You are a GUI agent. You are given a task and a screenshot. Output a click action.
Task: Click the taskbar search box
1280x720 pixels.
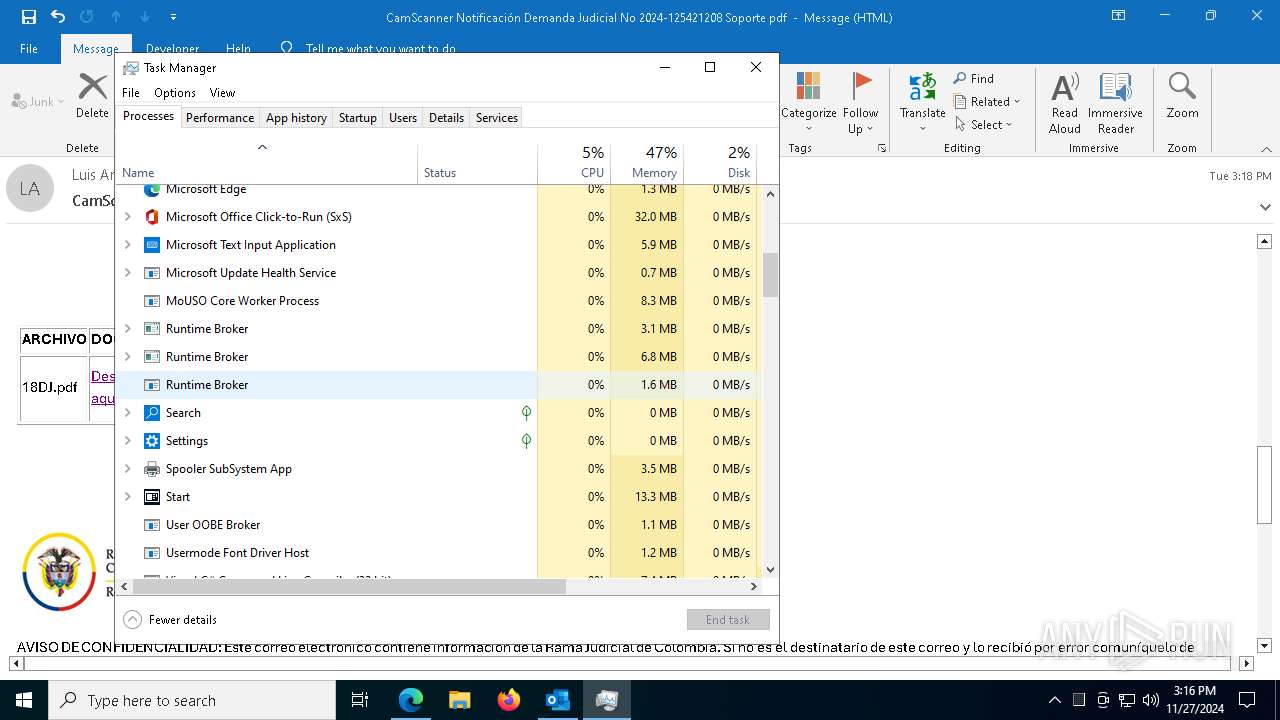[192, 700]
